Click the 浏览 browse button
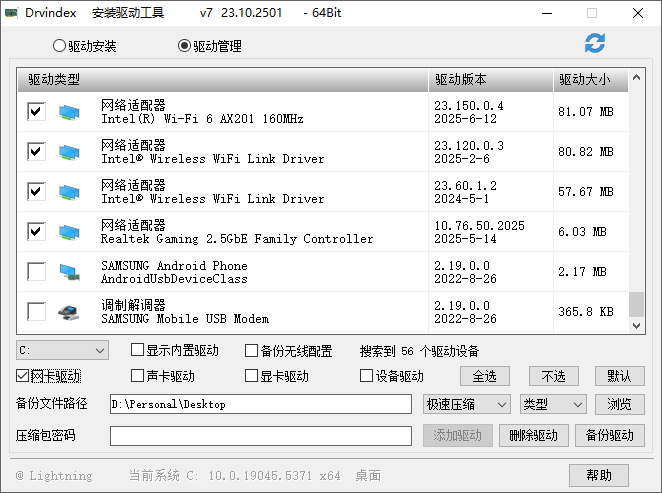This screenshot has height=493, width=662. click(619, 404)
